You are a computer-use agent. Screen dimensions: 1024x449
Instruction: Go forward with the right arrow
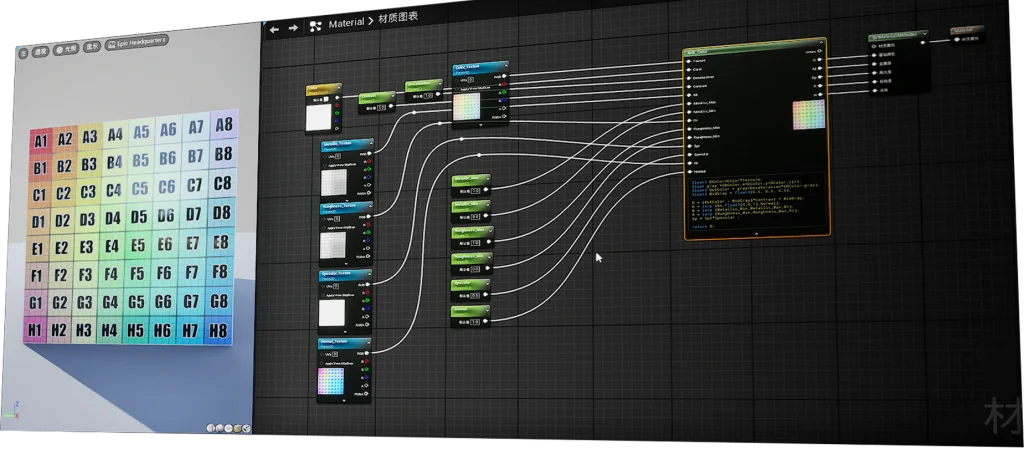[x=293, y=27]
